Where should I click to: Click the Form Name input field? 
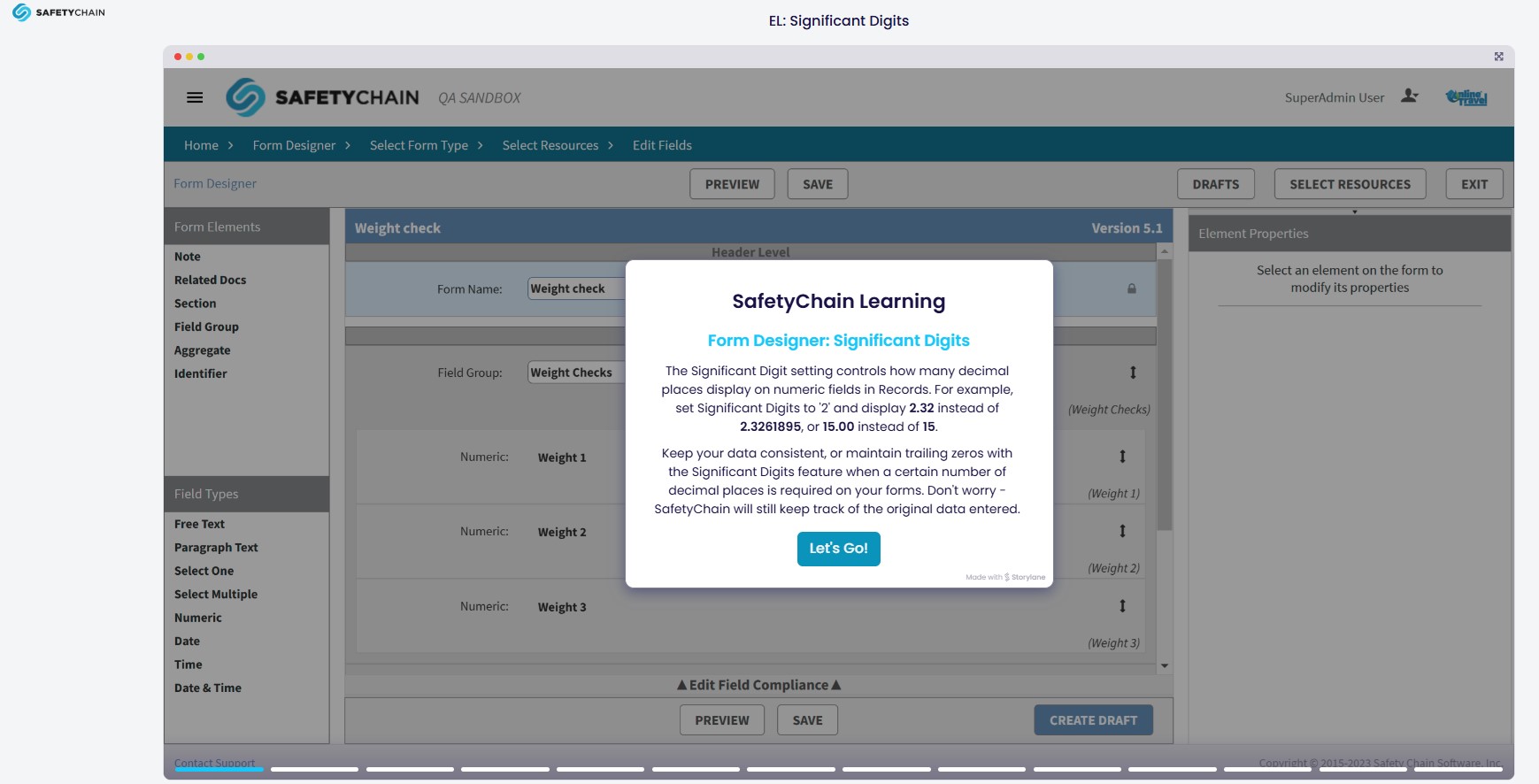[x=577, y=288]
